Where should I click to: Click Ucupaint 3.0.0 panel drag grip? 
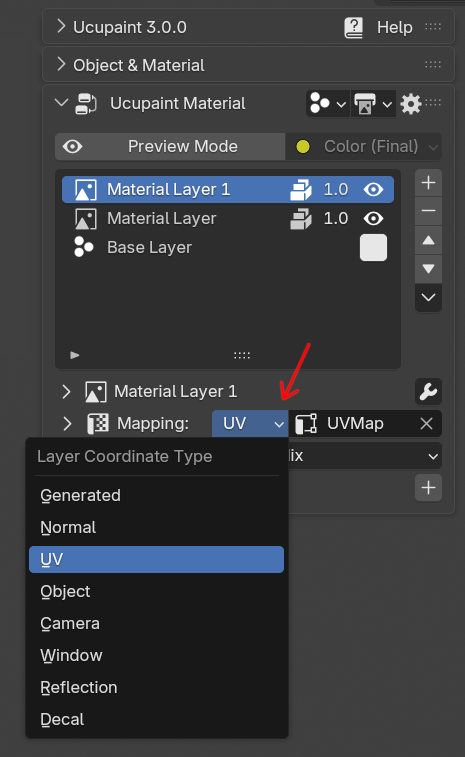tap(433, 27)
